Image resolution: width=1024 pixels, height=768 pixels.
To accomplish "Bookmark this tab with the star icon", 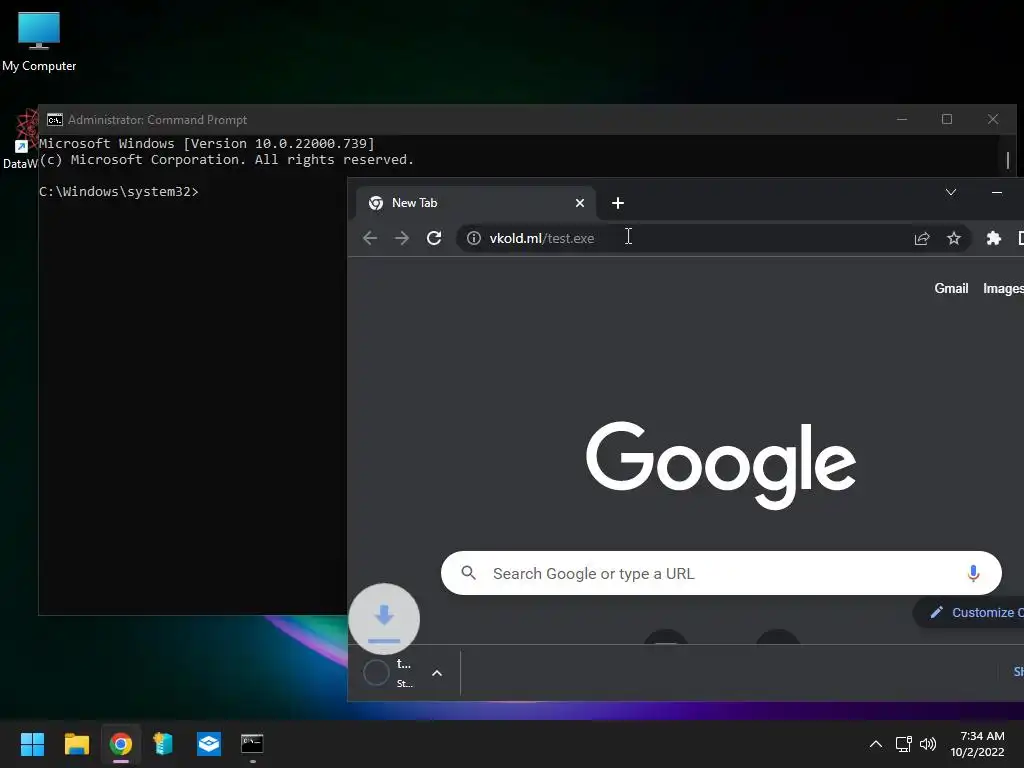I will pos(953,238).
